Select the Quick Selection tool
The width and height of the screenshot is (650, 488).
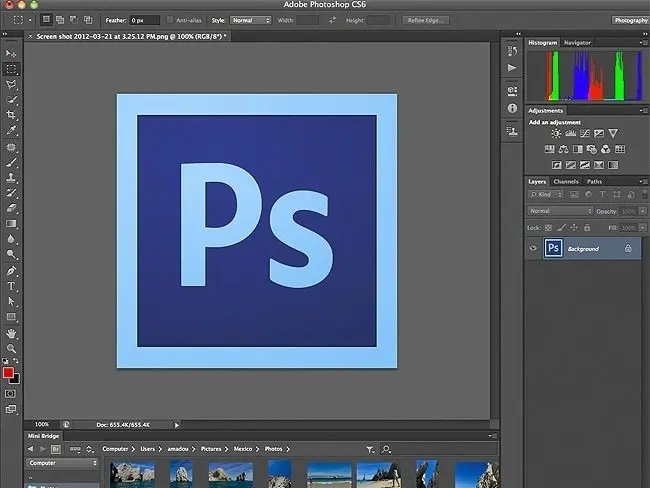[x=11, y=100]
